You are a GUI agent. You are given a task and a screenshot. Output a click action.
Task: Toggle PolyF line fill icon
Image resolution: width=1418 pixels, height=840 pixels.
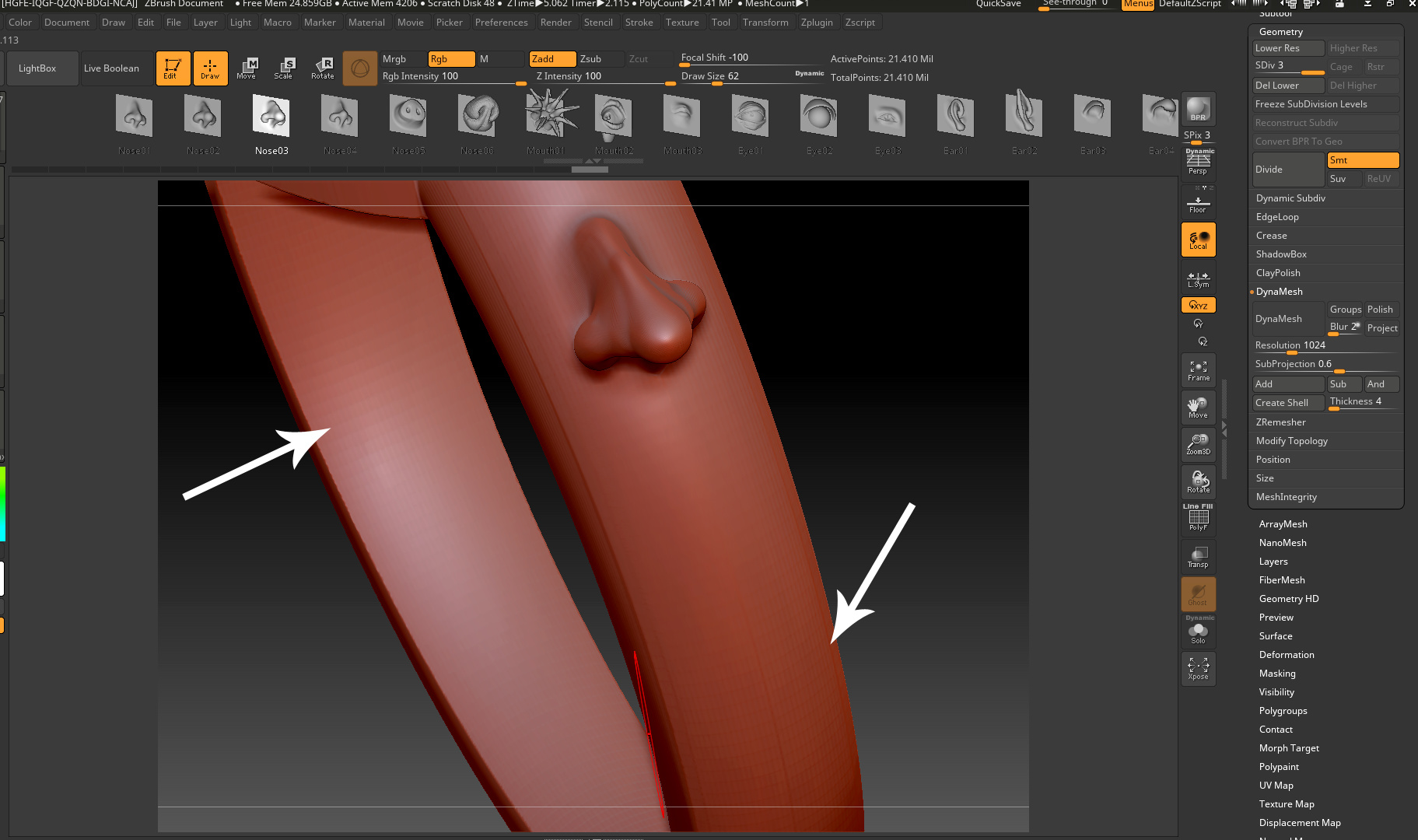(x=1198, y=518)
